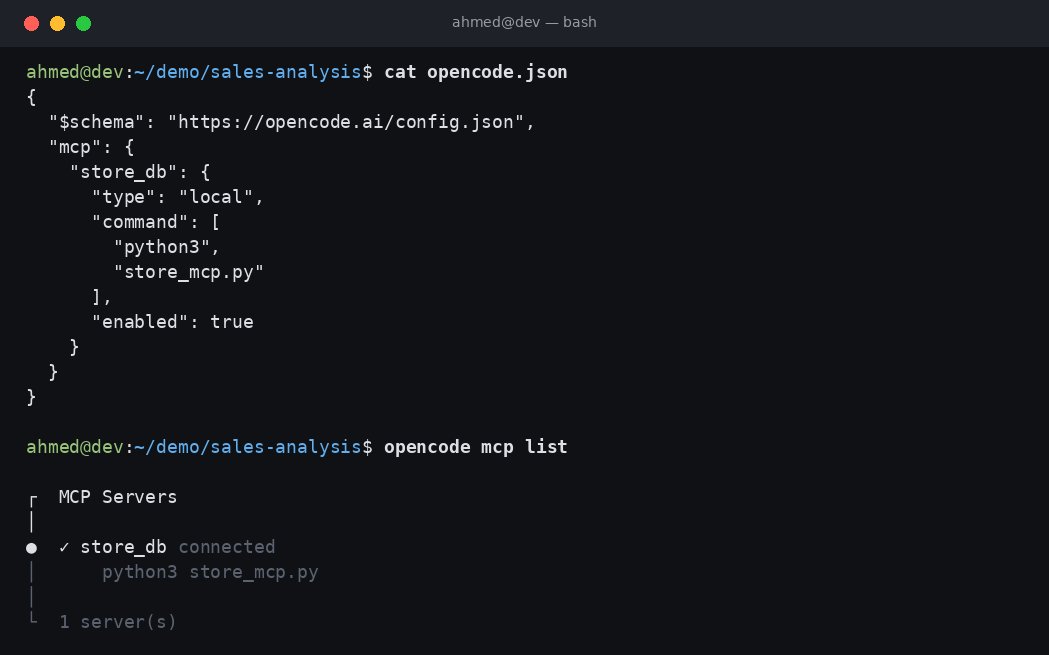
Task: Click the opencode mcp list command
Action: pos(476,446)
